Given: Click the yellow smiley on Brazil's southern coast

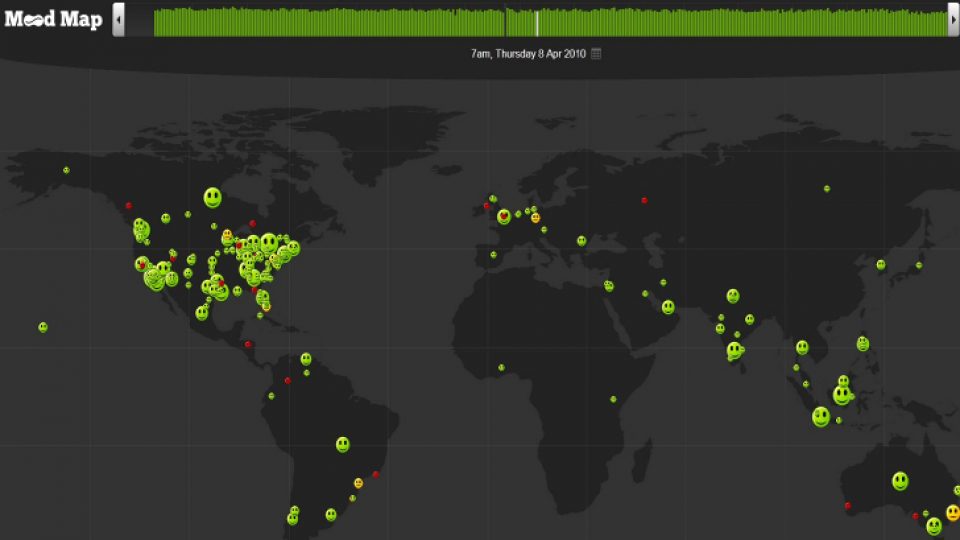Looking at the screenshot, I should pyautogui.click(x=358, y=483).
